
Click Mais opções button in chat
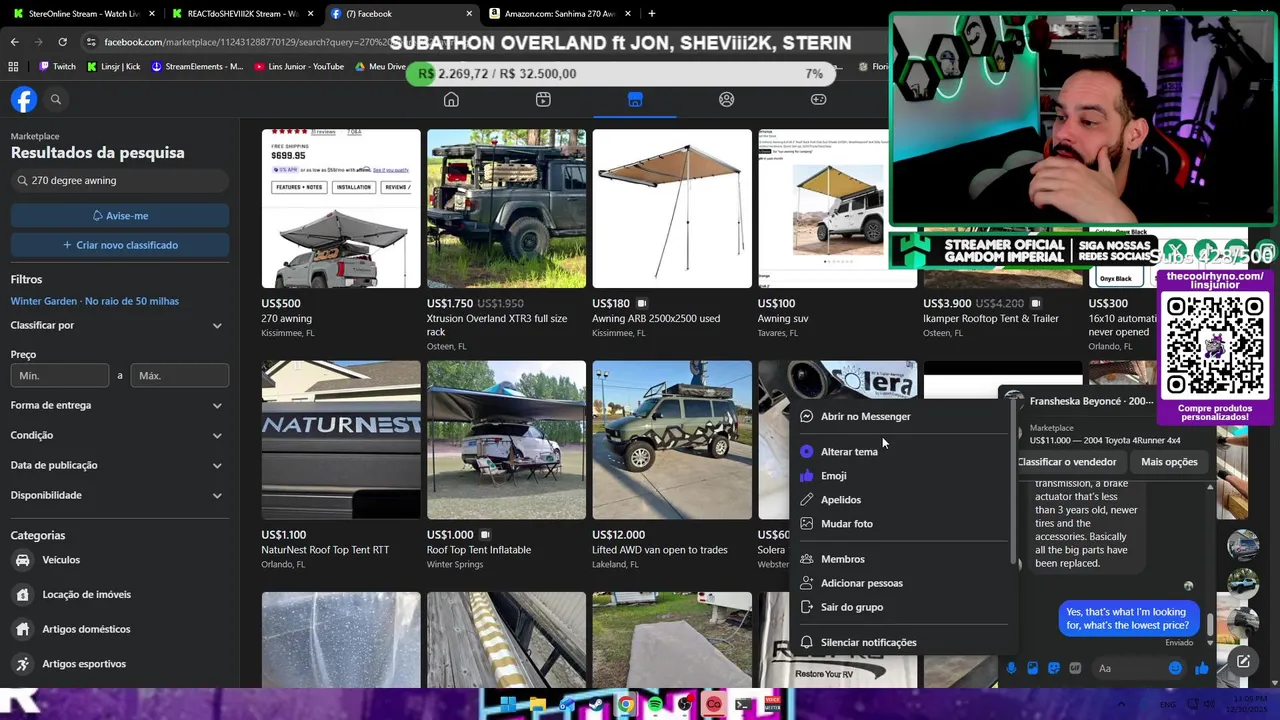pyautogui.click(x=1169, y=462)
